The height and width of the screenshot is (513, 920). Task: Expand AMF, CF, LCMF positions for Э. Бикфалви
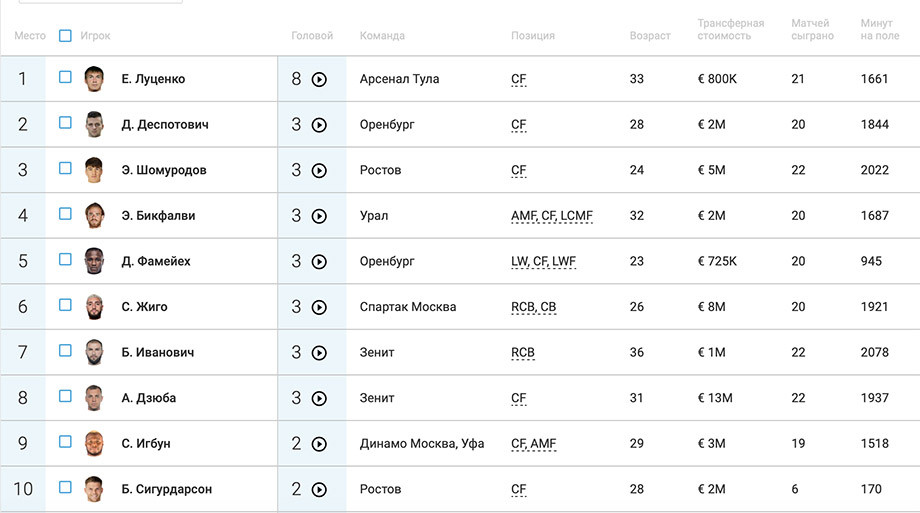(552, 216)
